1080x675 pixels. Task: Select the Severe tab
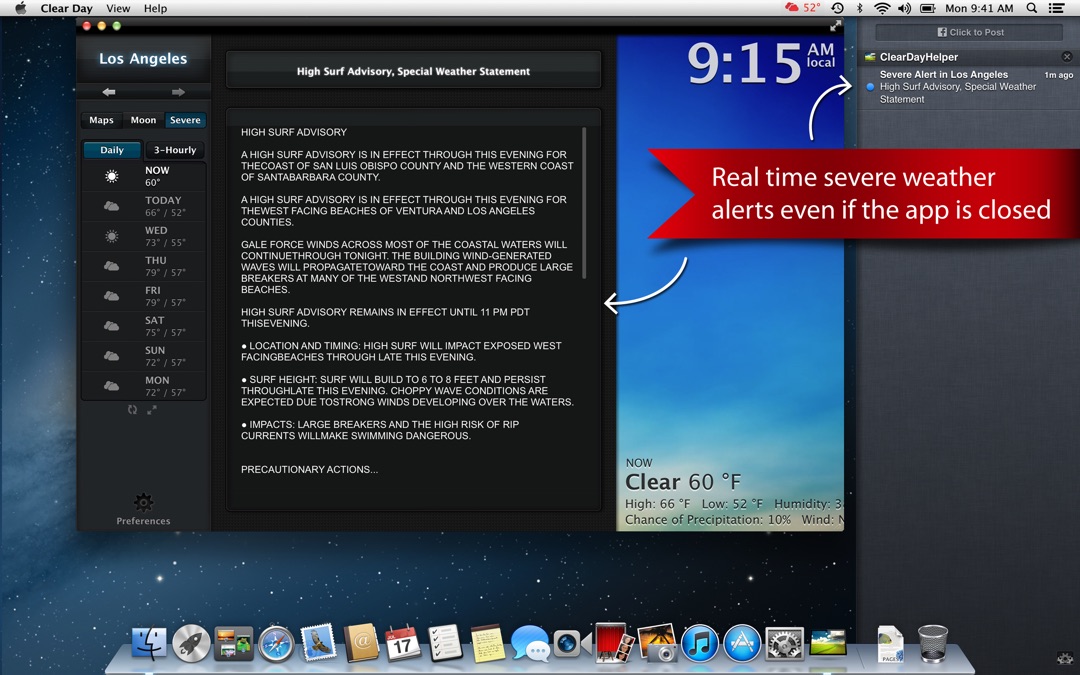pos(185,120)
